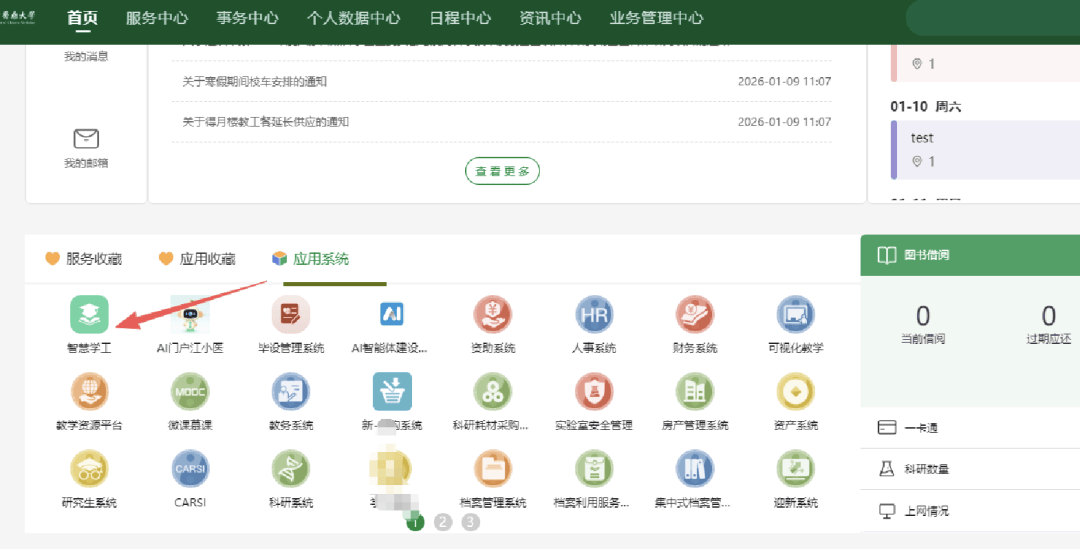Open 服务中心 in top navigation
The image size is (1080, 549).
coord(157,18)
